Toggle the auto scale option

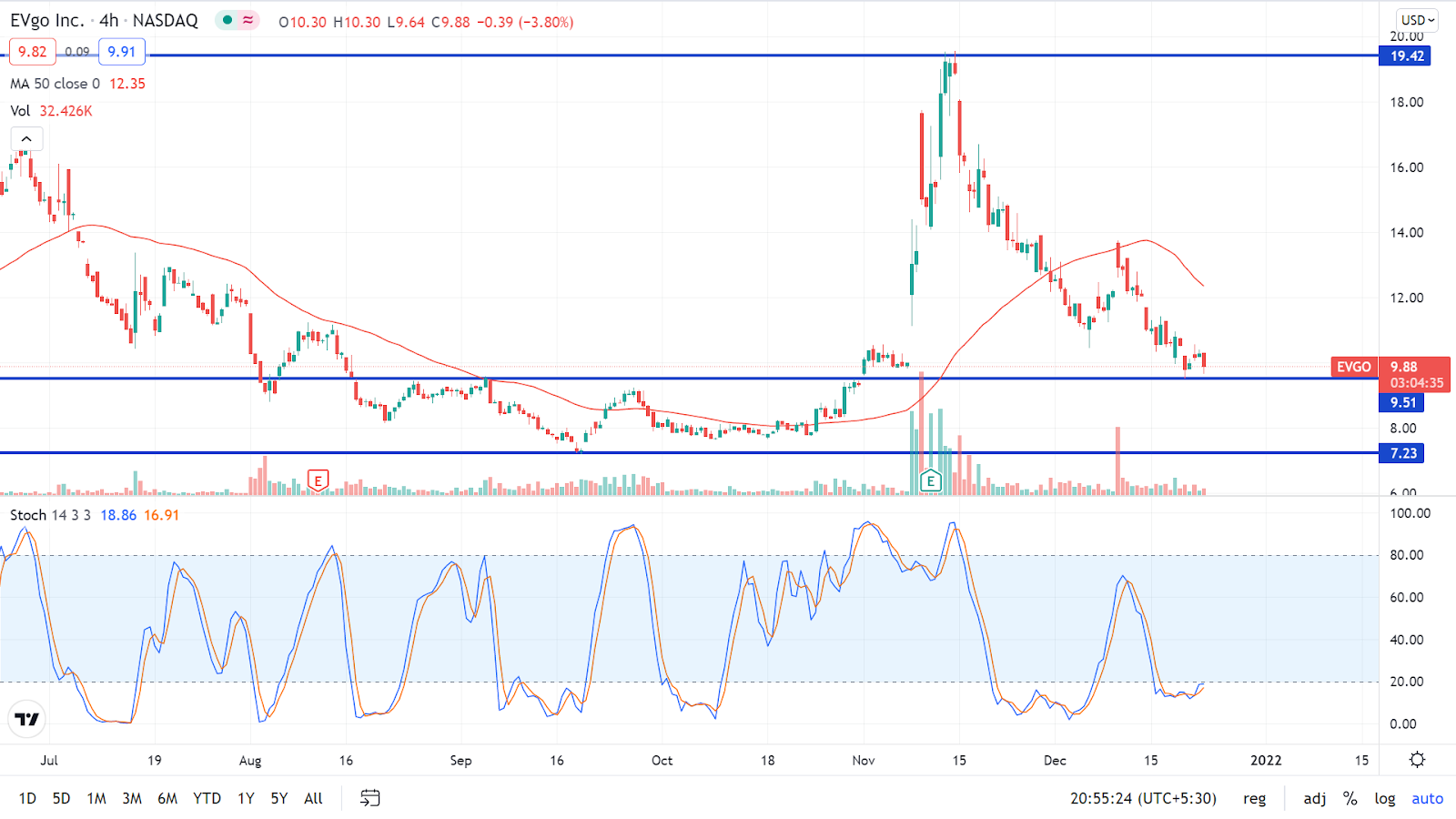[x=1427, y=798]
